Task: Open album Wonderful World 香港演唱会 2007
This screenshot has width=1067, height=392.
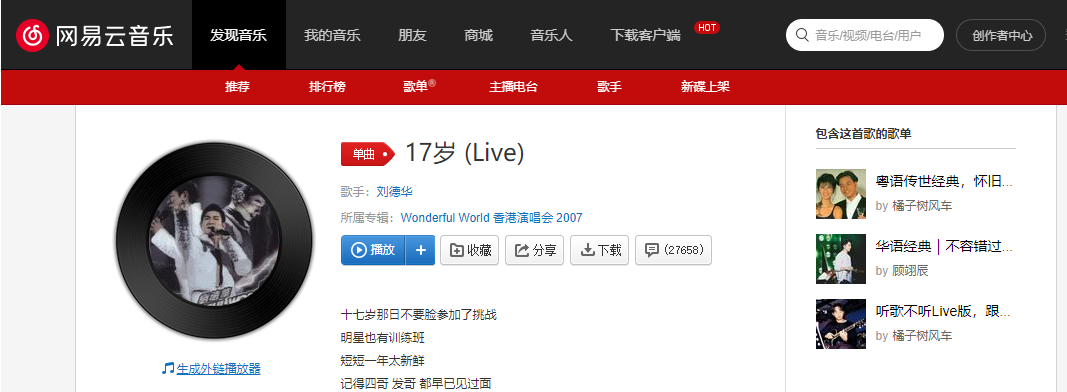Action: 491,218
